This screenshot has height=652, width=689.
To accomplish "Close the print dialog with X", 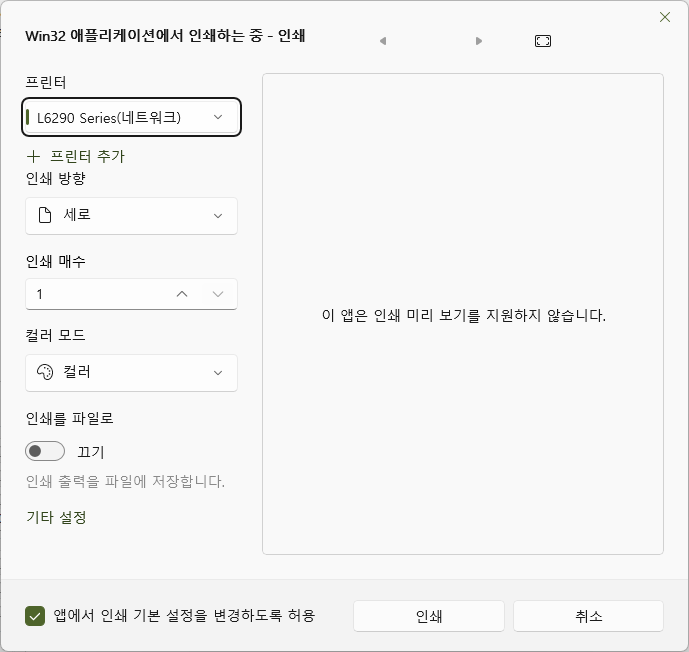I will pos(665,17).
